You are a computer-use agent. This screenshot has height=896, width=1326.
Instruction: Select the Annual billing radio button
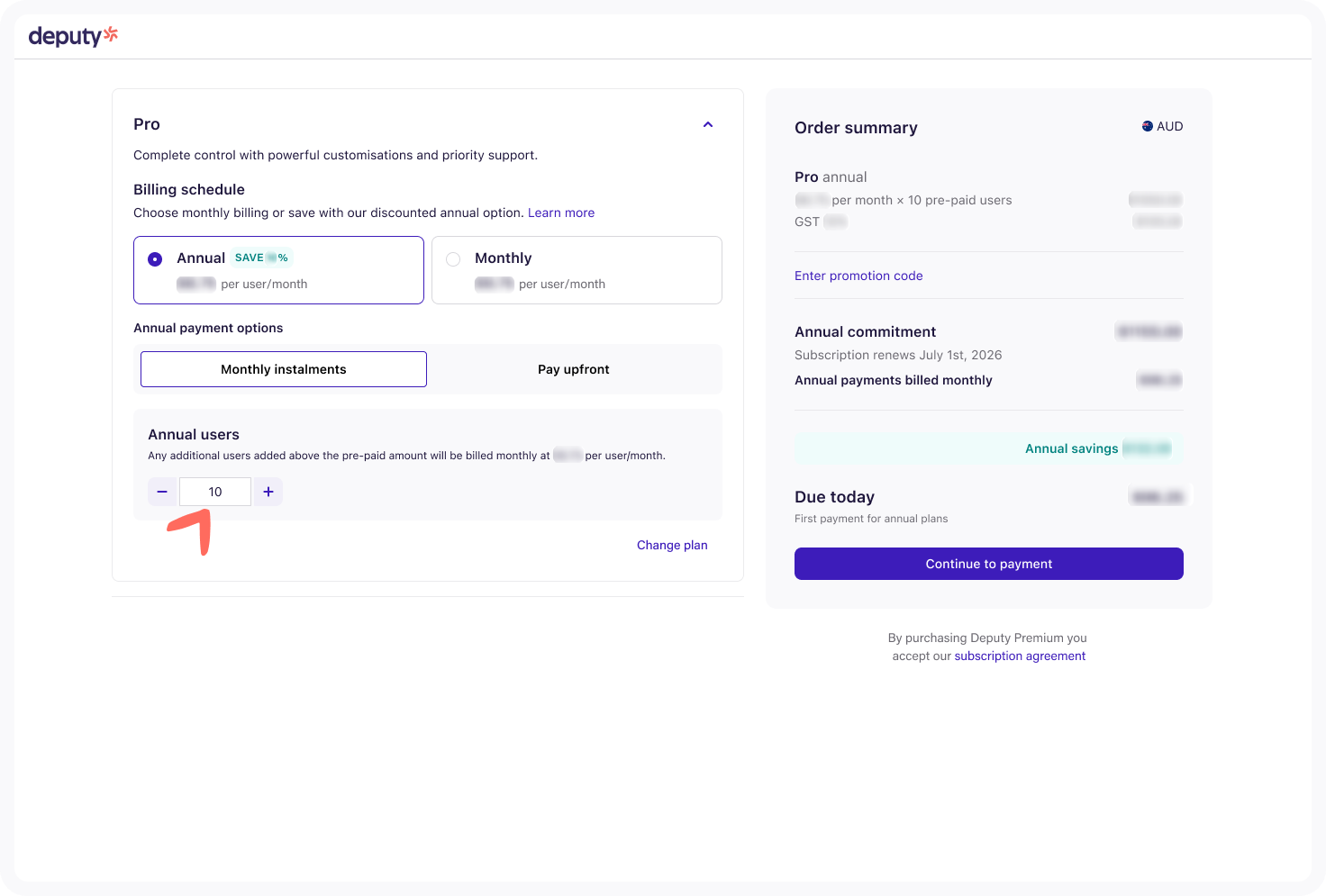click(155, 259)
